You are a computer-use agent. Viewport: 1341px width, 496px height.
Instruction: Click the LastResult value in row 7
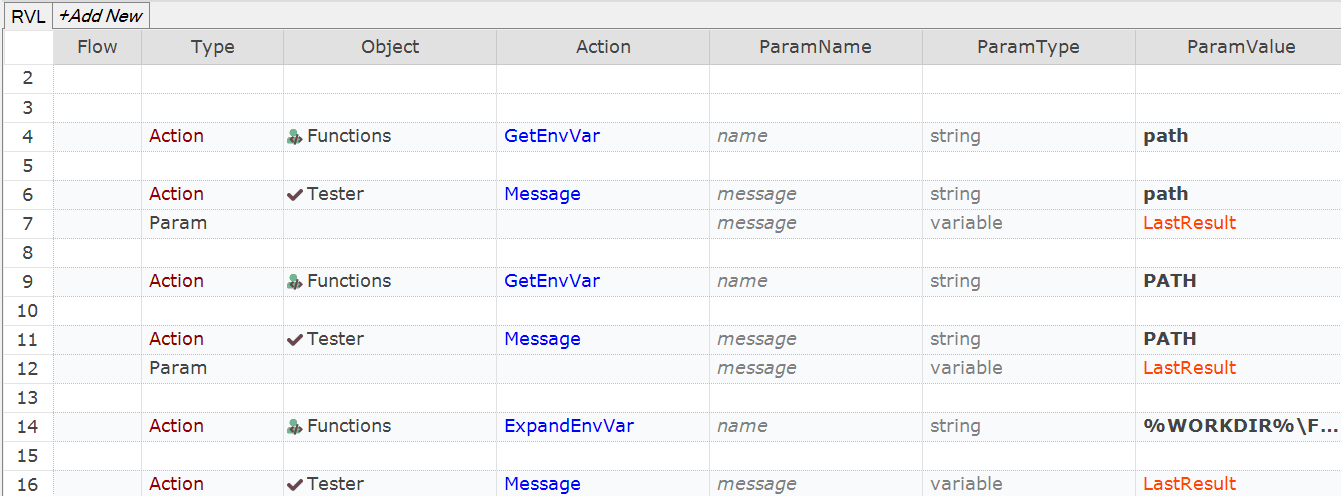[1189, 223]
